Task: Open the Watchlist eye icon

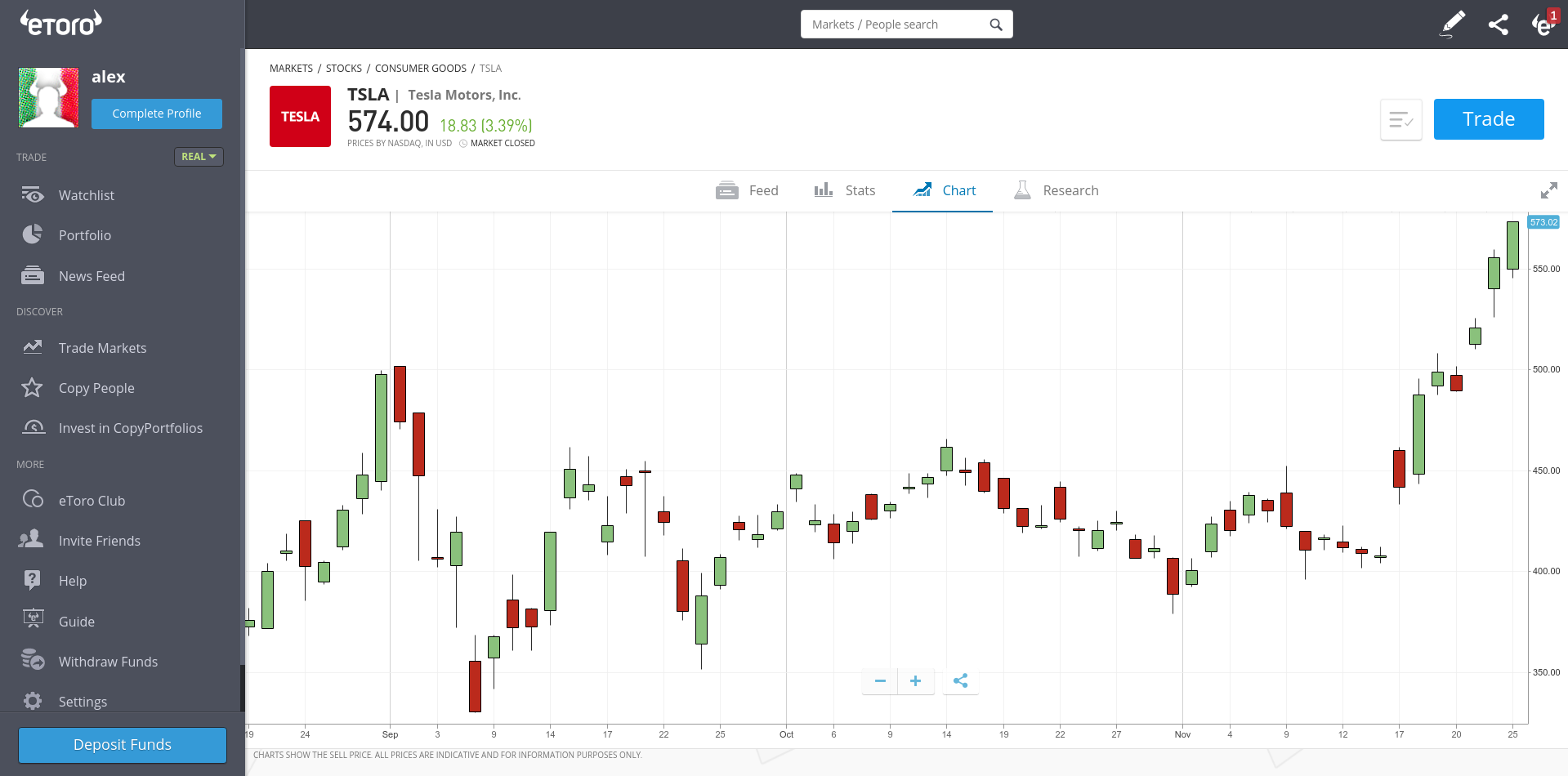Action: tap(32, 195)
